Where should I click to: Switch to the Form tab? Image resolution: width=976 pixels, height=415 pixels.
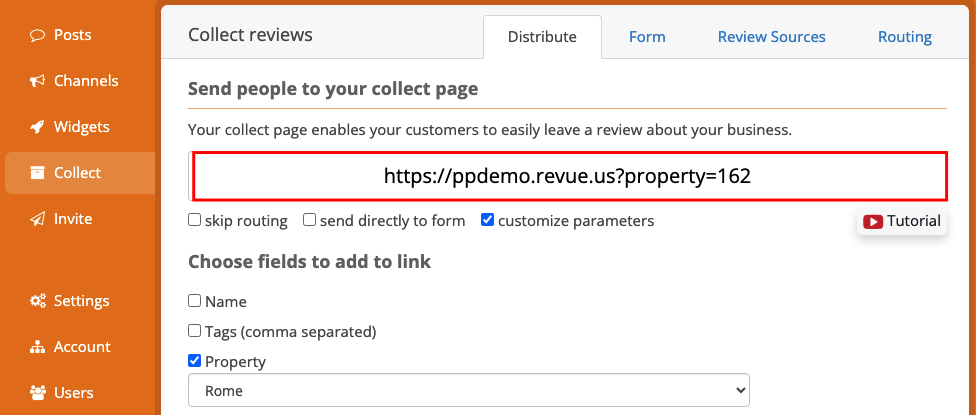pos(647,37)
